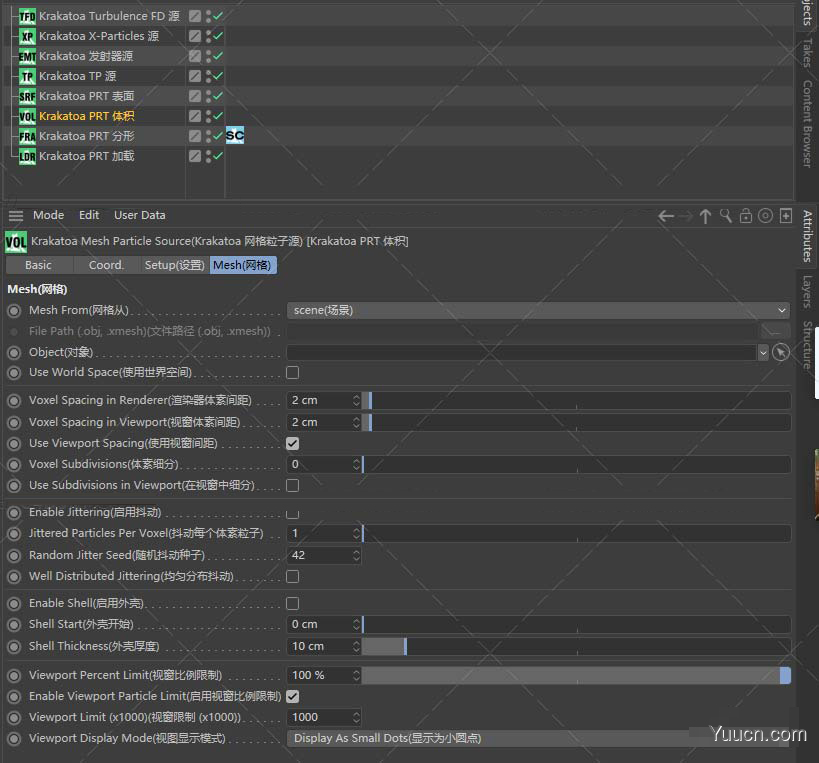This screenshot has height=763, width=819.
Task: Open the User Data menu
Action: click(139, 215)
